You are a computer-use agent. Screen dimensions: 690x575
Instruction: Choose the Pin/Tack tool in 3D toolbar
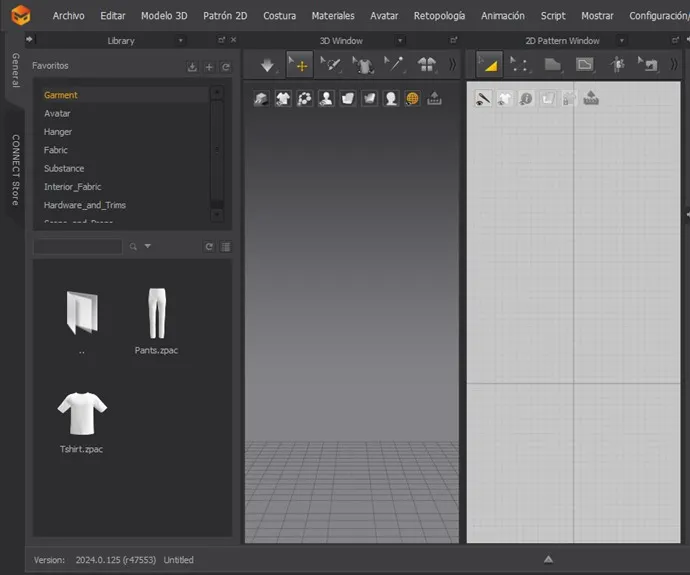pyautogui.click(x=394, y=65)
